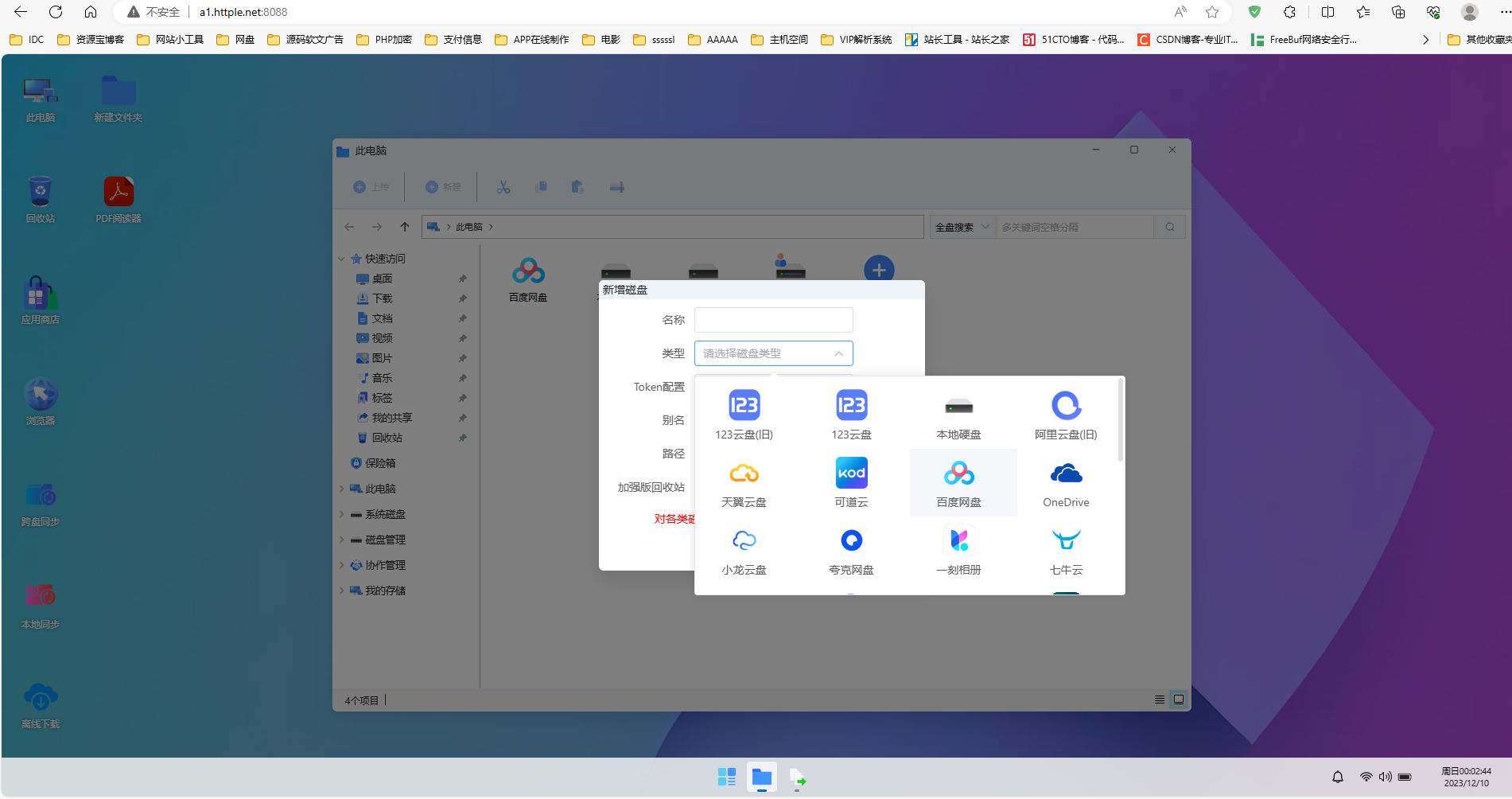Open 应用商店 desktop icon
The height and width of the screenshot is (799, 1512).
tap(41, 301)
